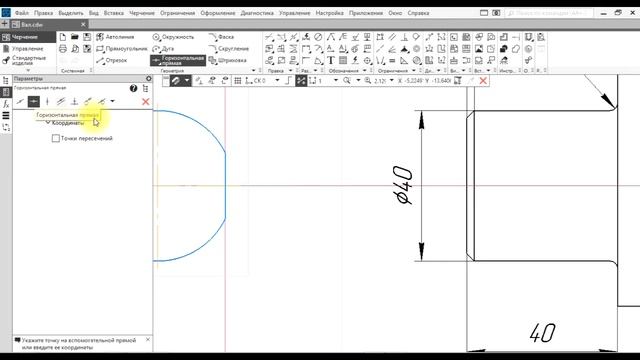Open the Оформление menu
Image resolution: width=640 pixels, height=360 pixels.
pyautogui.click(x=218, y=13)
